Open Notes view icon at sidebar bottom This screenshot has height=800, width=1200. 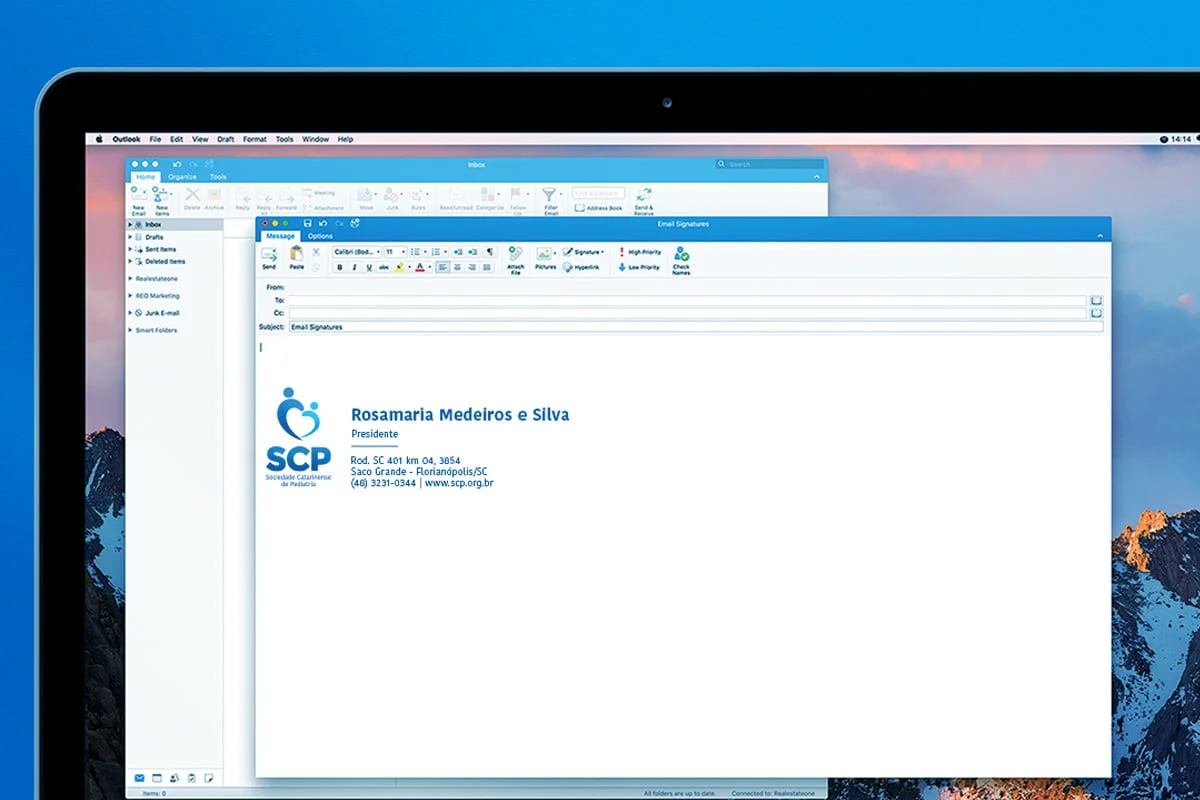pos(209,777)
